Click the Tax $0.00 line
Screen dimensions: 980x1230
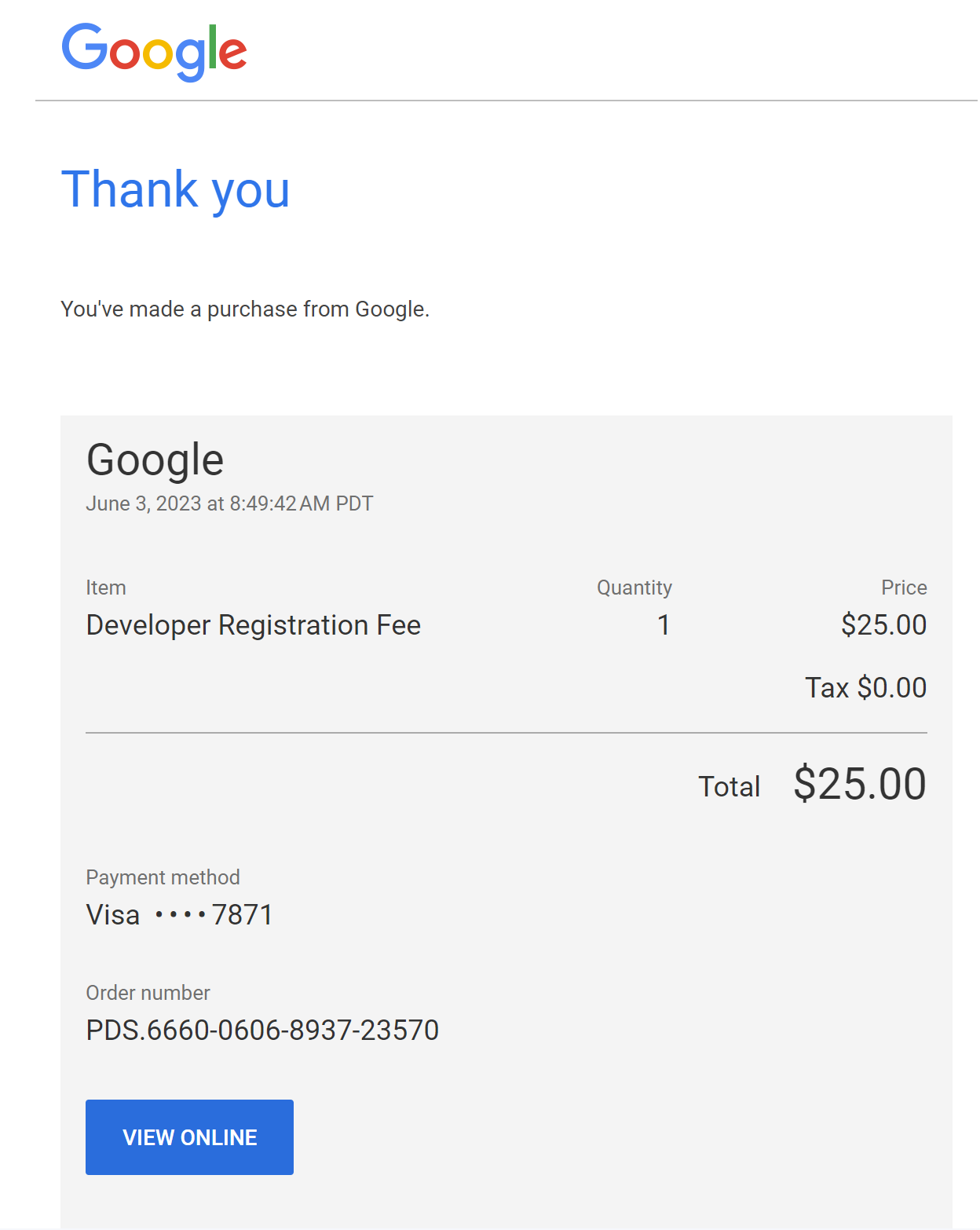pos(865,688)
